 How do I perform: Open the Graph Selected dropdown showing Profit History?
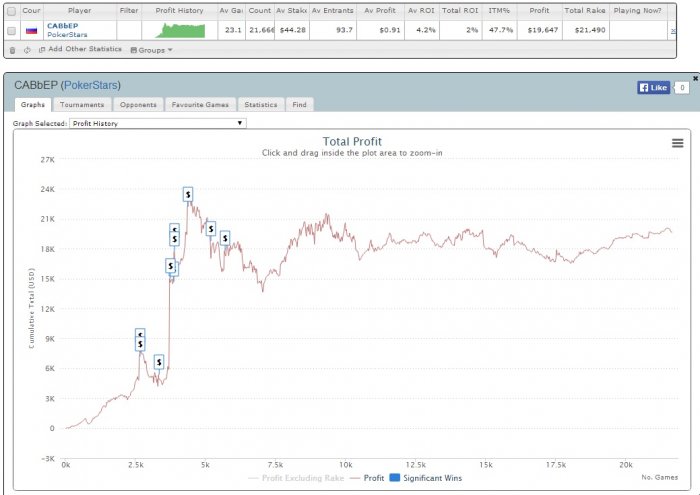158,123
